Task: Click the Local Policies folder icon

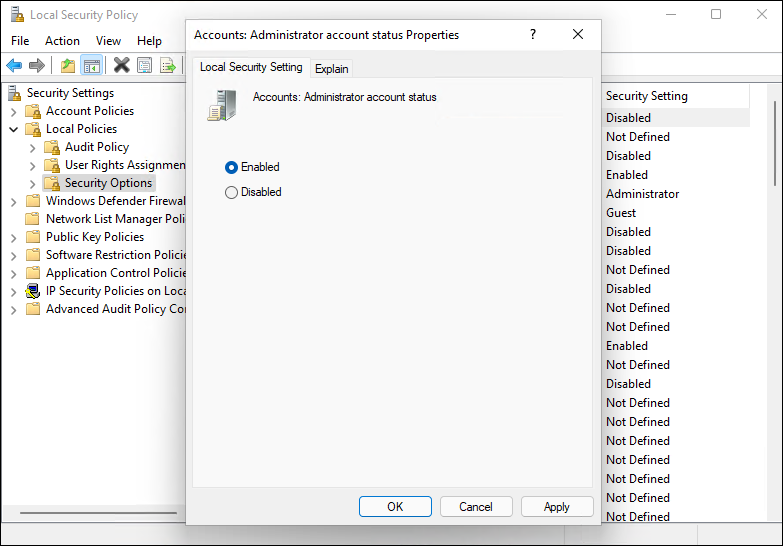Action: pyautogui.click(x=33, y=129)
